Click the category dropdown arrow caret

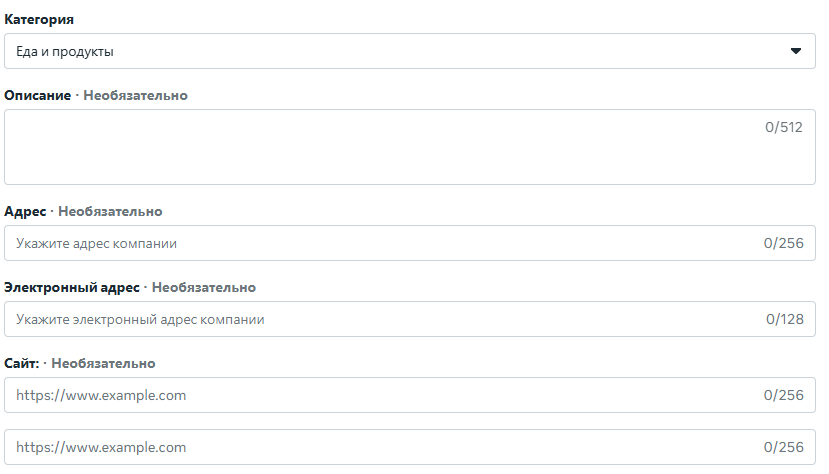tap(796, 51)
